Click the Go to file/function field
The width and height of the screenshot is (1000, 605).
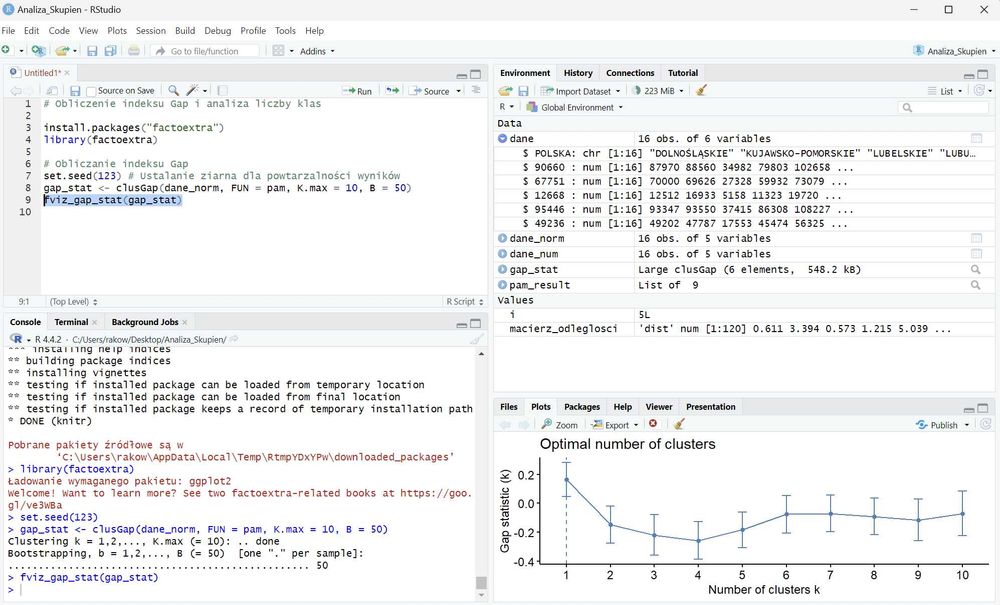tap(205, 51)
